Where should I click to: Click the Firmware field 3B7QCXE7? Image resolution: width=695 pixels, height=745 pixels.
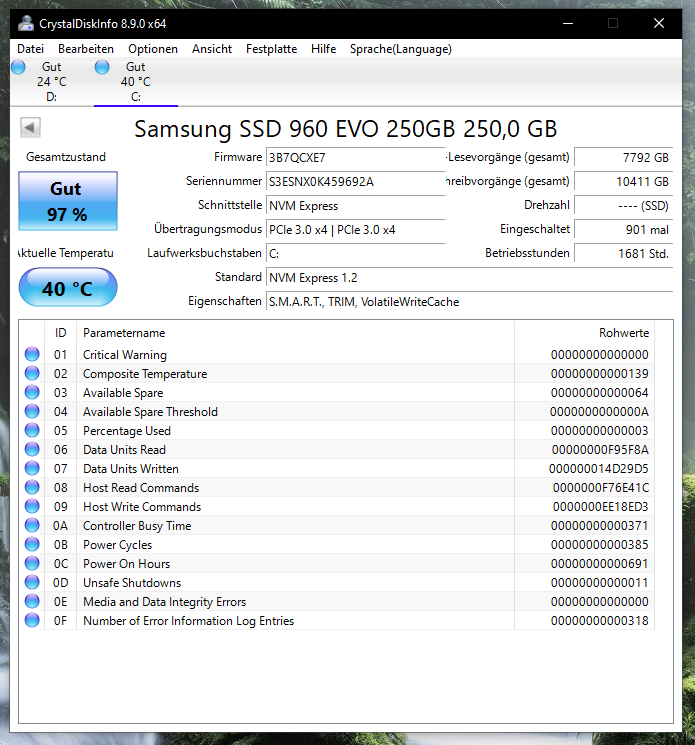(x=355, y=157)
